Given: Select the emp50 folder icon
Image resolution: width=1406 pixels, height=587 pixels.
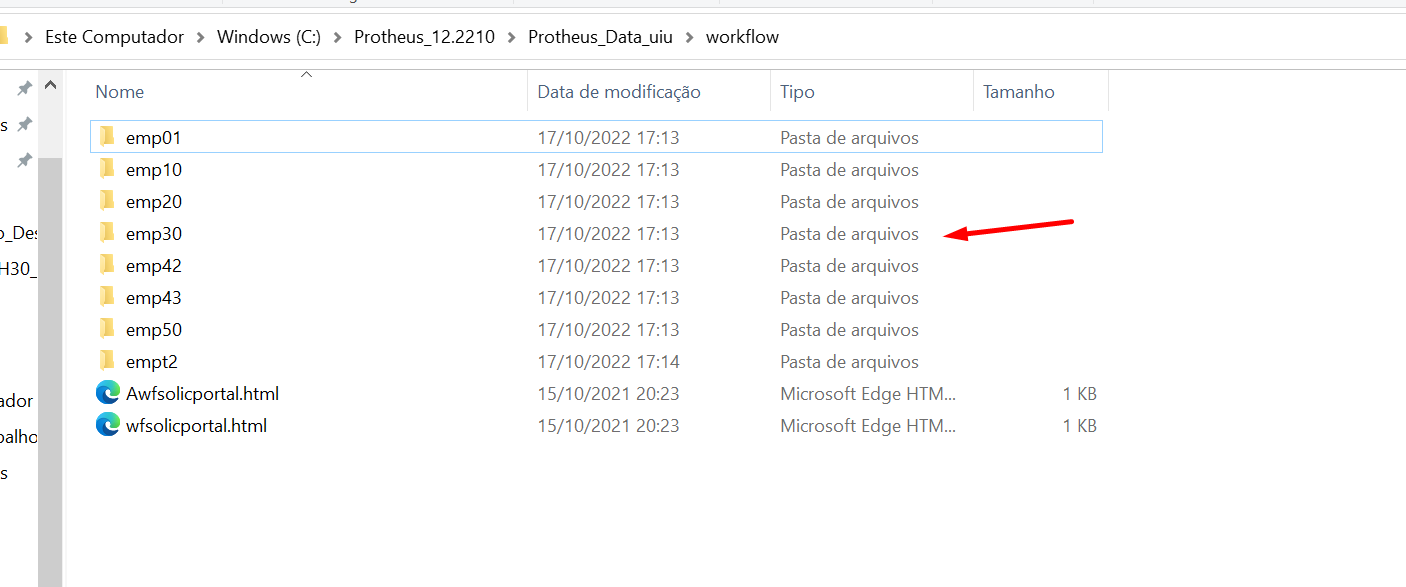Looking at the screenshot, I should point(107,329).
